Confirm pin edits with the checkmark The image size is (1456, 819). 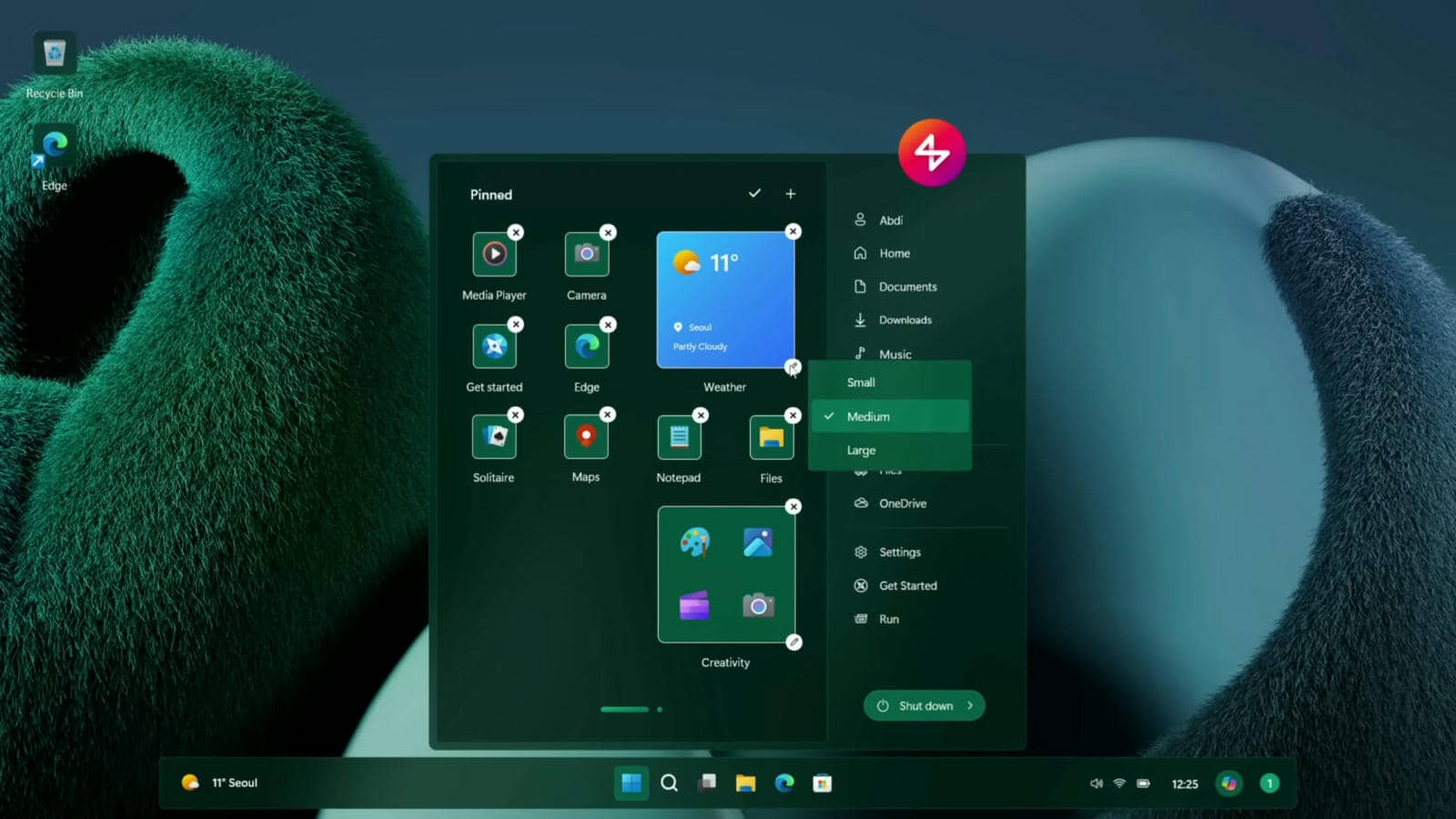tap(754, 194)
